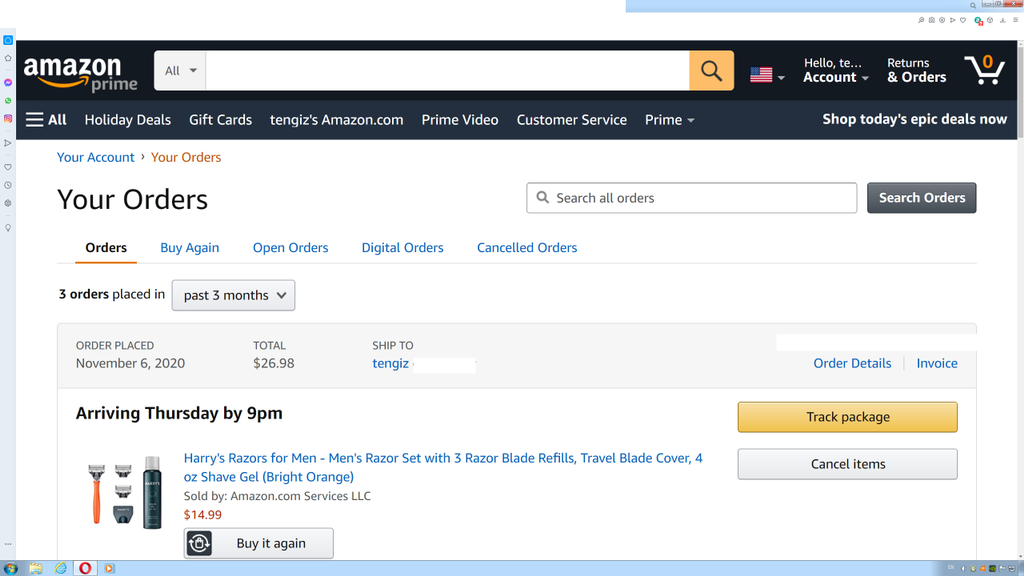This screenshot has width=1024, height=576.
Task: Expand the Prime navigation dropdown
Action: pyautogui.click(x=669, y=120)
